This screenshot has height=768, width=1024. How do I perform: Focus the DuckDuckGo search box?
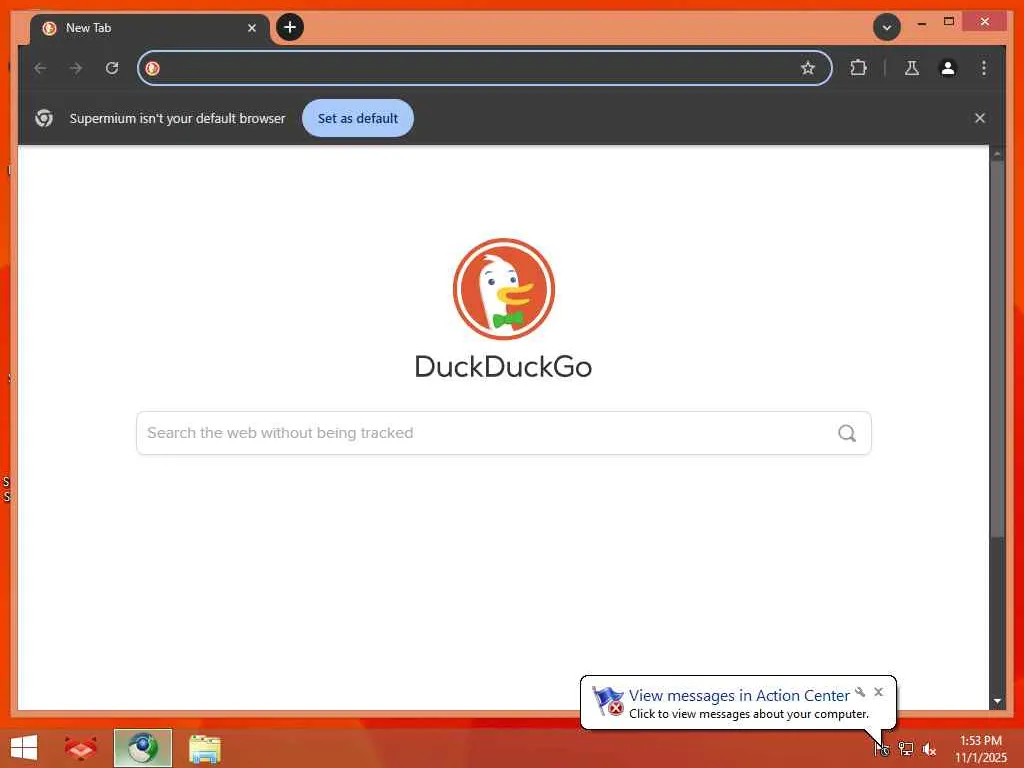pyautogui.click(x=504, y=433)
